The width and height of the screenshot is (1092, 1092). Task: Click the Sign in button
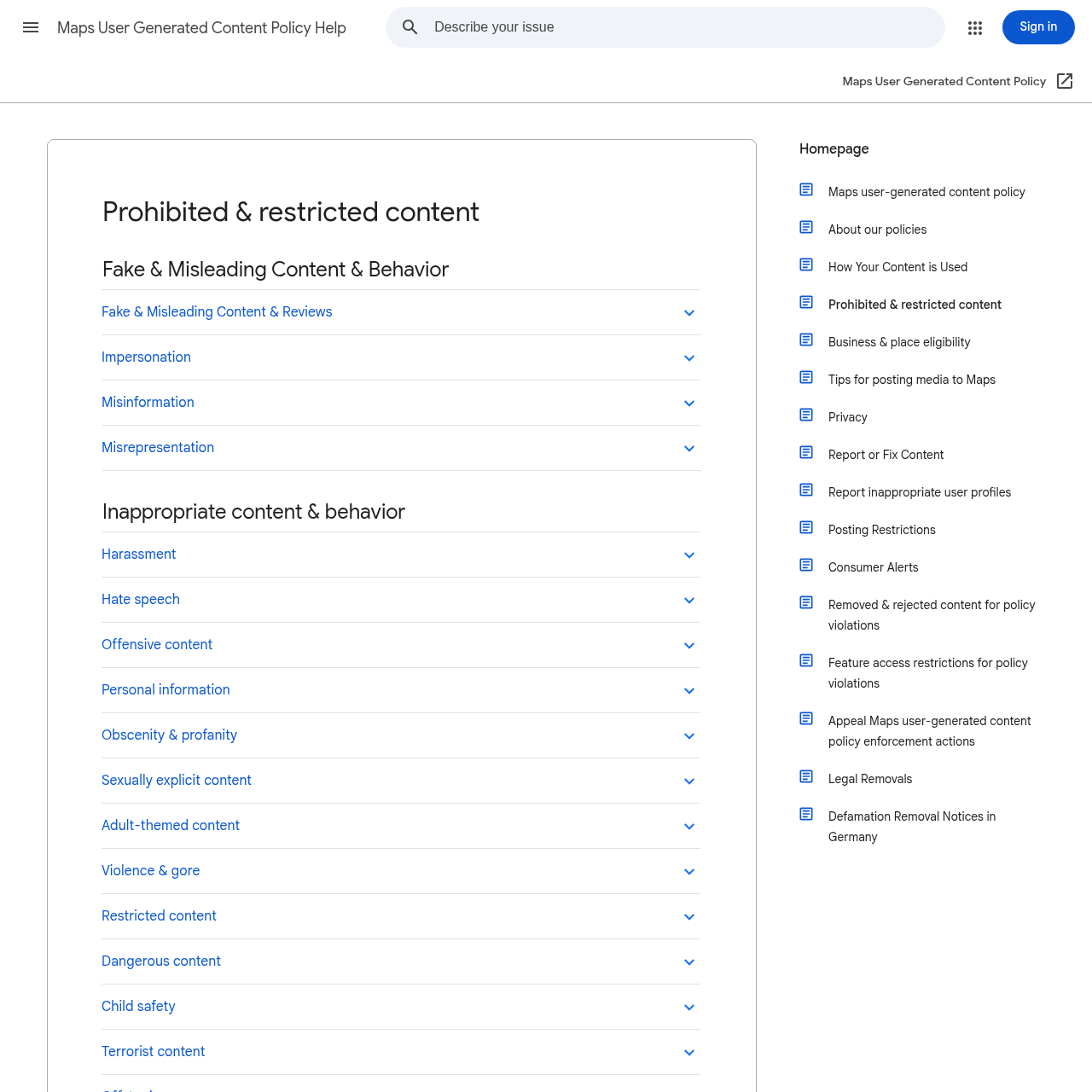tap(1038, 27)
